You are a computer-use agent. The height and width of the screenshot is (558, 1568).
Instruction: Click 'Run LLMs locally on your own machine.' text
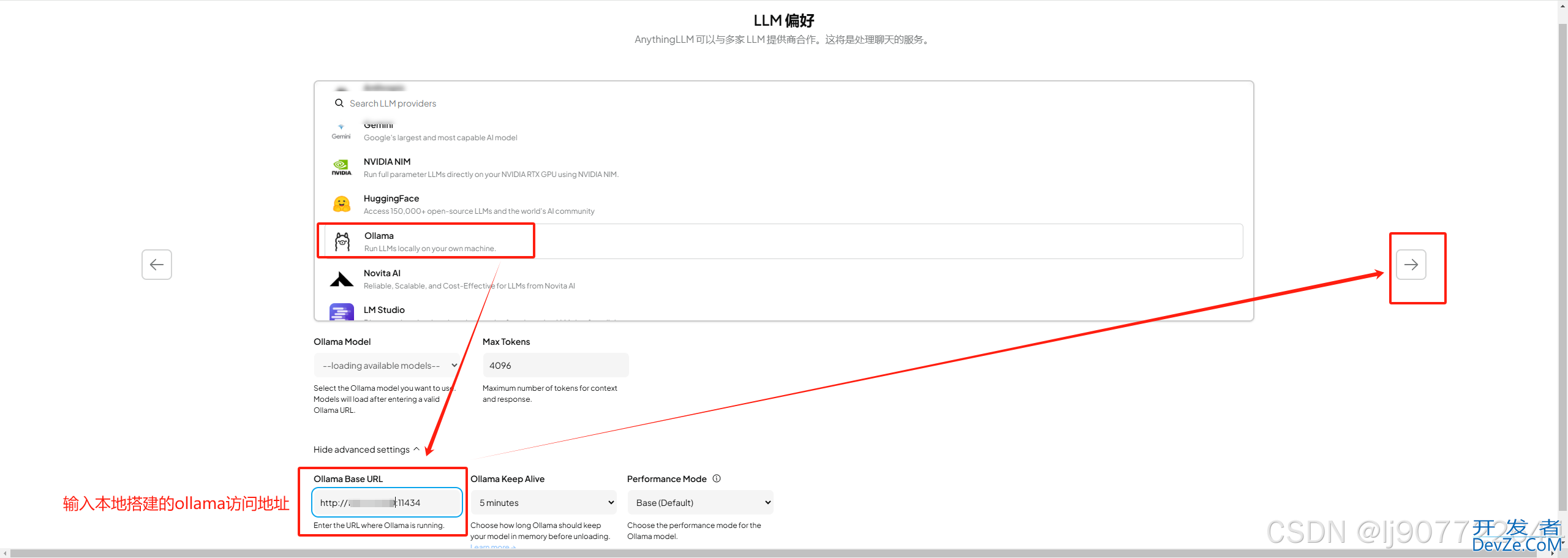(x=430, y=248)
